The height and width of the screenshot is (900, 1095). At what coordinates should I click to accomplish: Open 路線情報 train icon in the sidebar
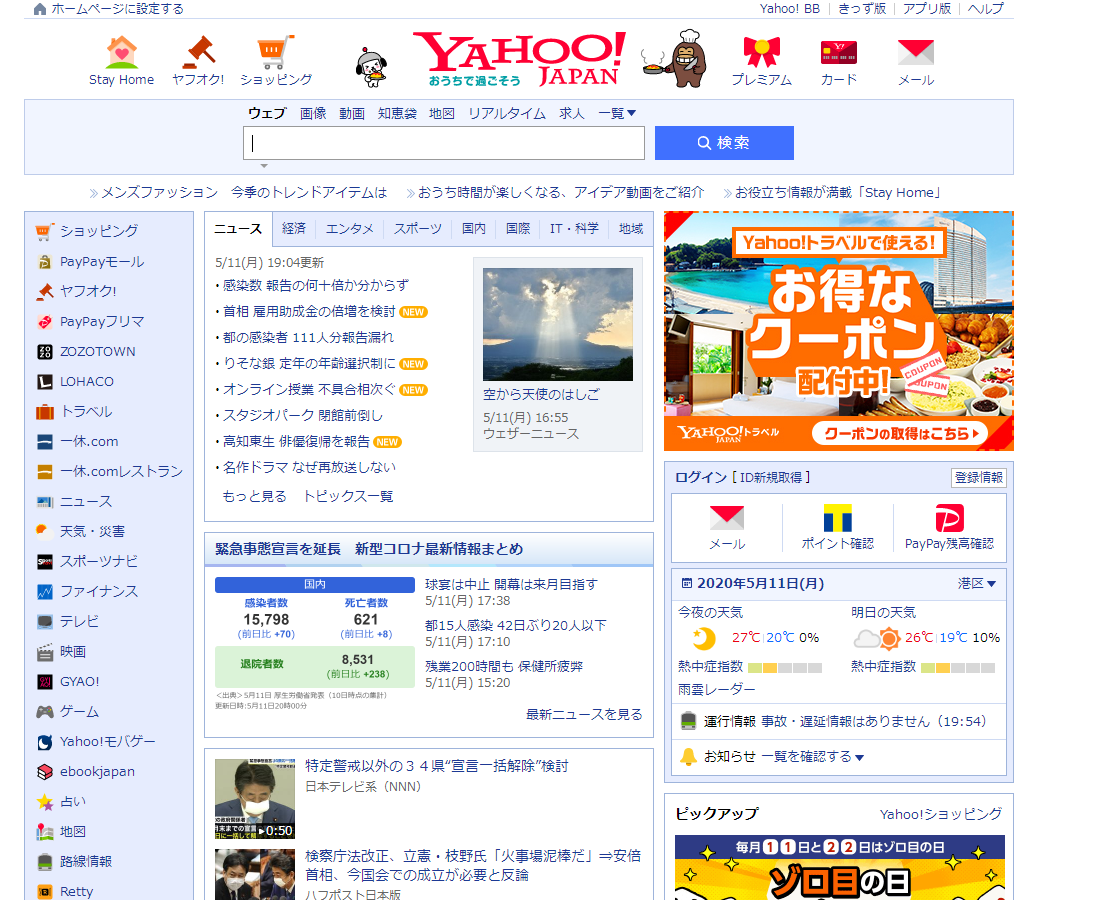45,862
